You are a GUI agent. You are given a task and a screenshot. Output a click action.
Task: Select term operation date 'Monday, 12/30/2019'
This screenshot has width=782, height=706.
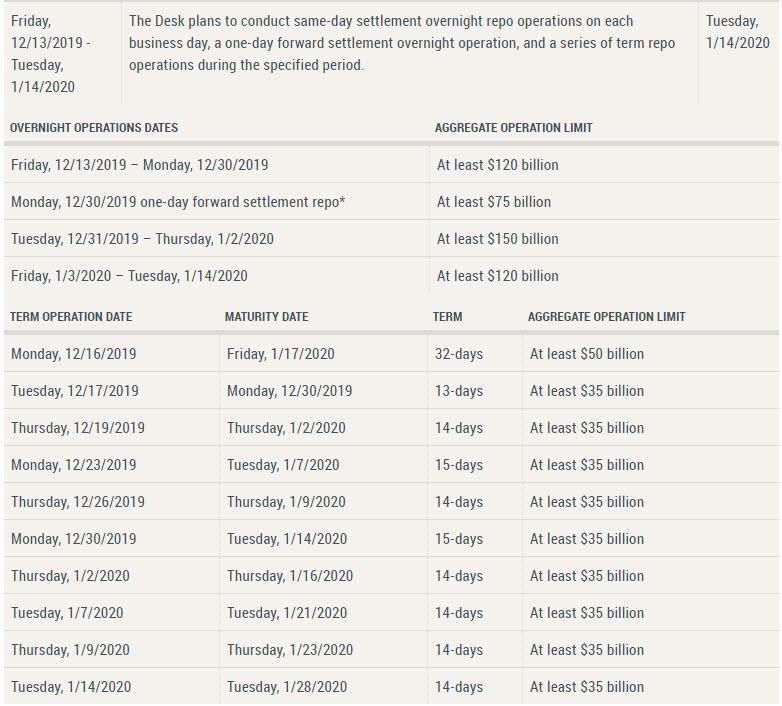click(73, 539)
